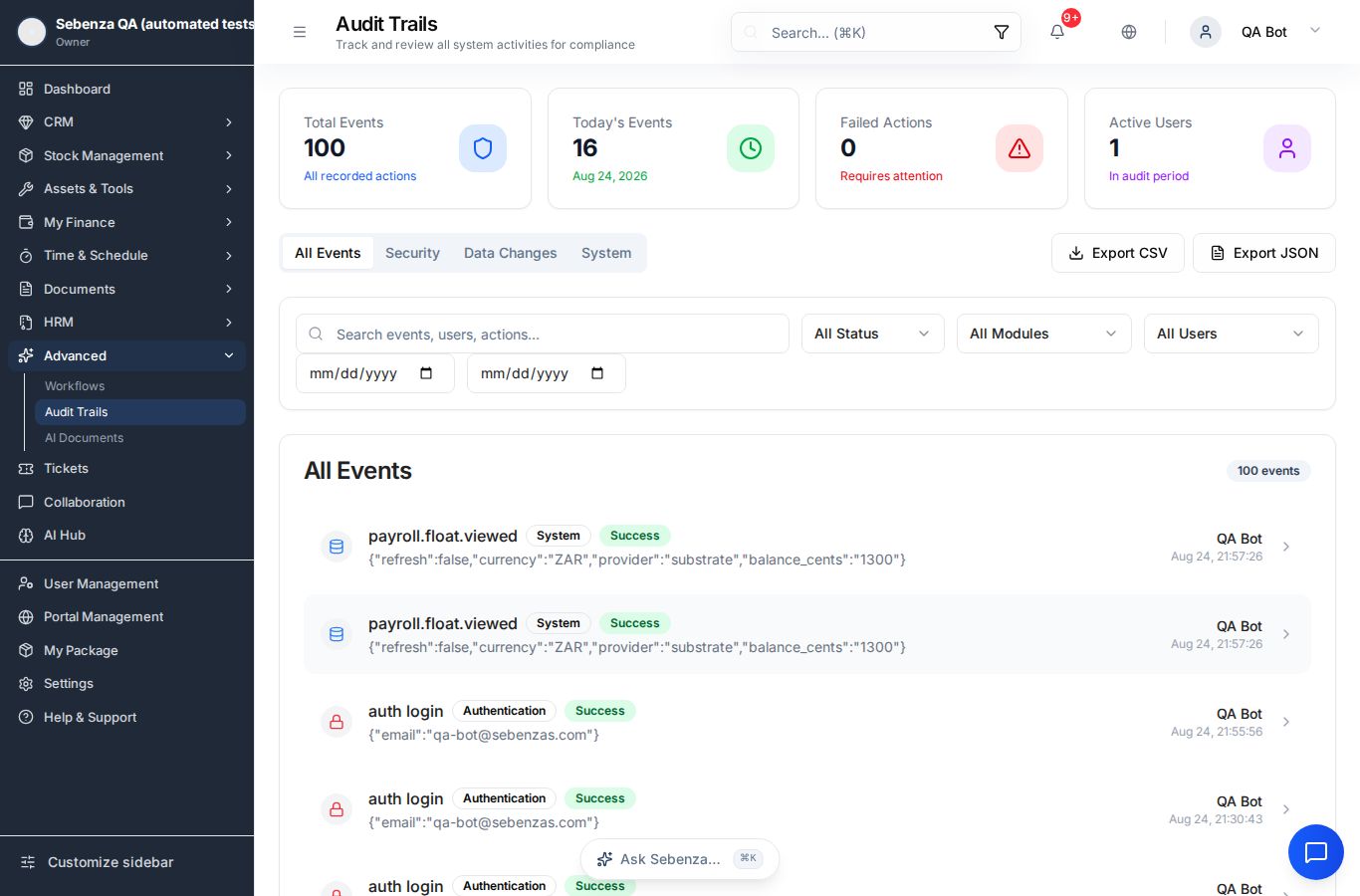Click the top global search field
This screenshot has width=1360, height=896.
tap(876, 32)
